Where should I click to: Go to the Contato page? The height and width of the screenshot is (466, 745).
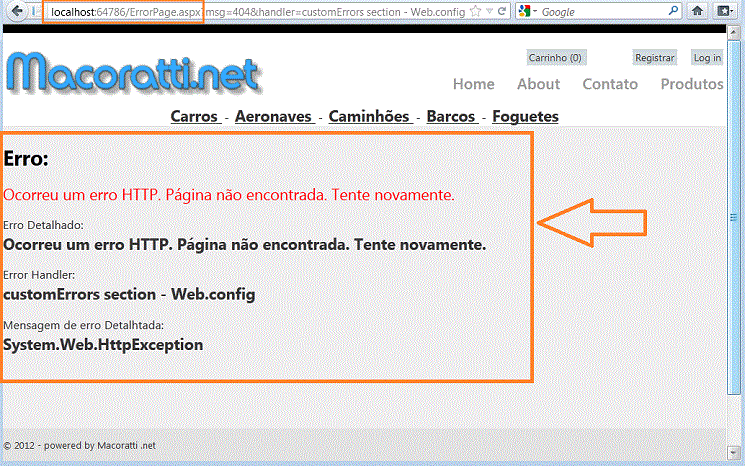(x=610, y=84)
